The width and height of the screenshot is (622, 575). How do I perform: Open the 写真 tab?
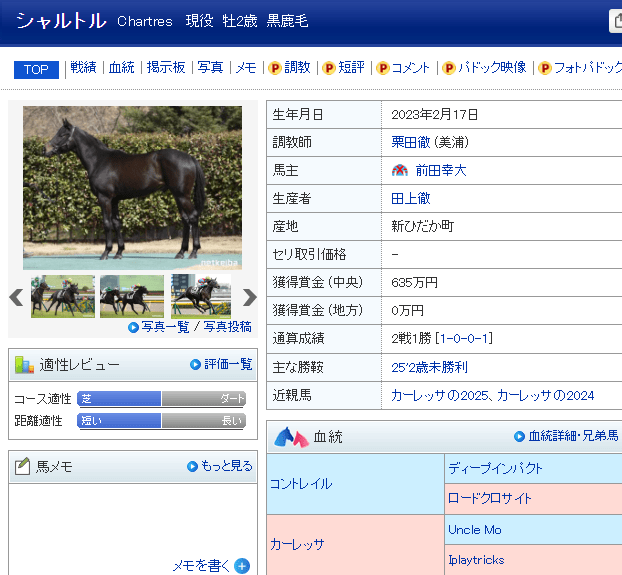click(210, 67)
